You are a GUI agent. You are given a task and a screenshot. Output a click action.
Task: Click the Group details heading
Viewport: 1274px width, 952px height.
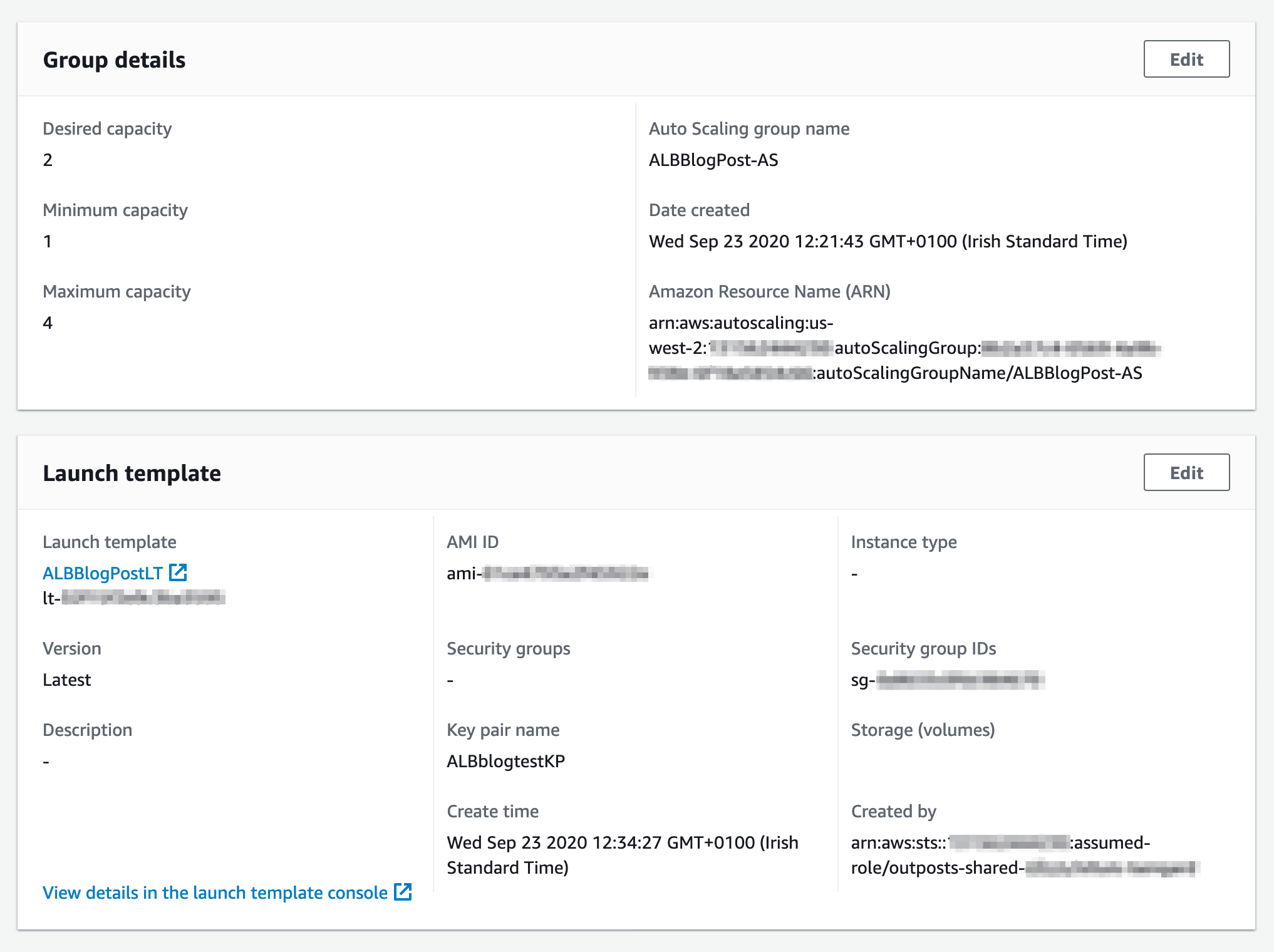click(x=114, y=60)
